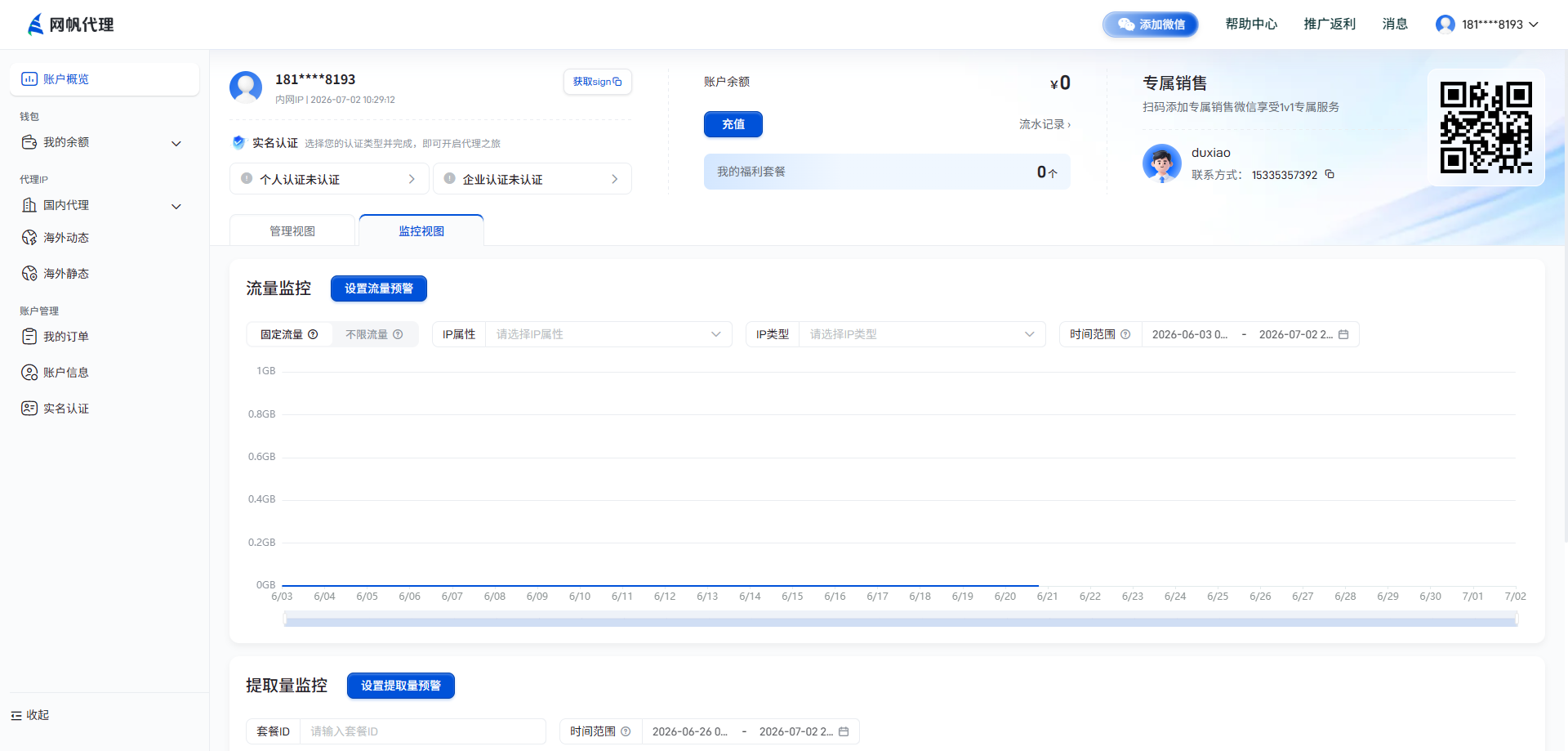Switch to the 管理视图 tab
This screenshot has width=1568, height=751.
click(292, 230)
